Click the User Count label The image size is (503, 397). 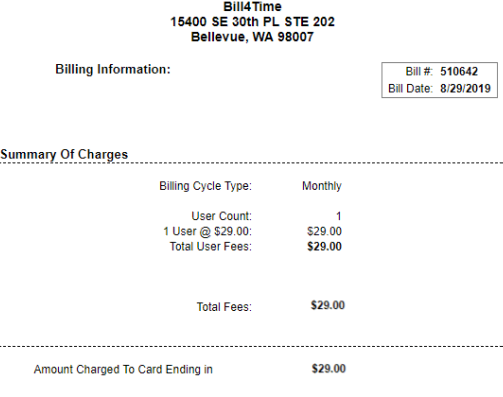[x=221, y=216]
